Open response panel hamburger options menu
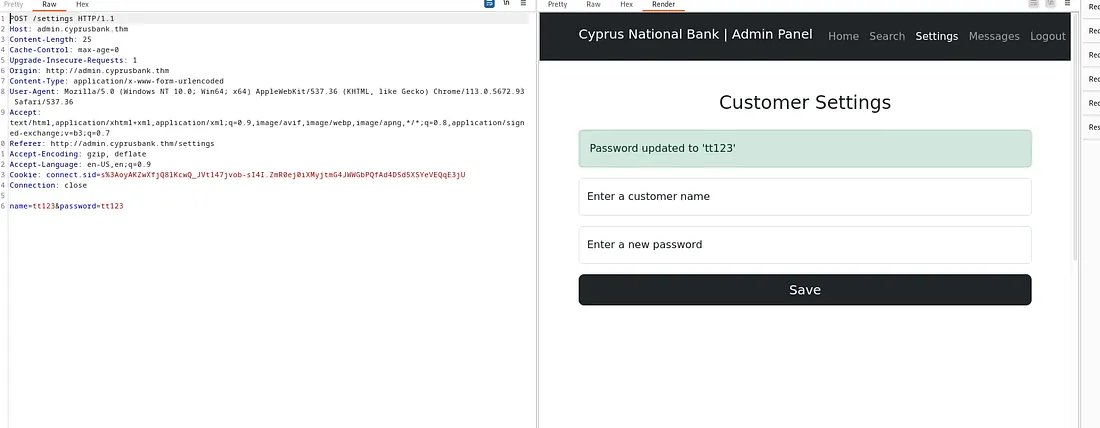 pyautogui.click(x=1068, y=4)
